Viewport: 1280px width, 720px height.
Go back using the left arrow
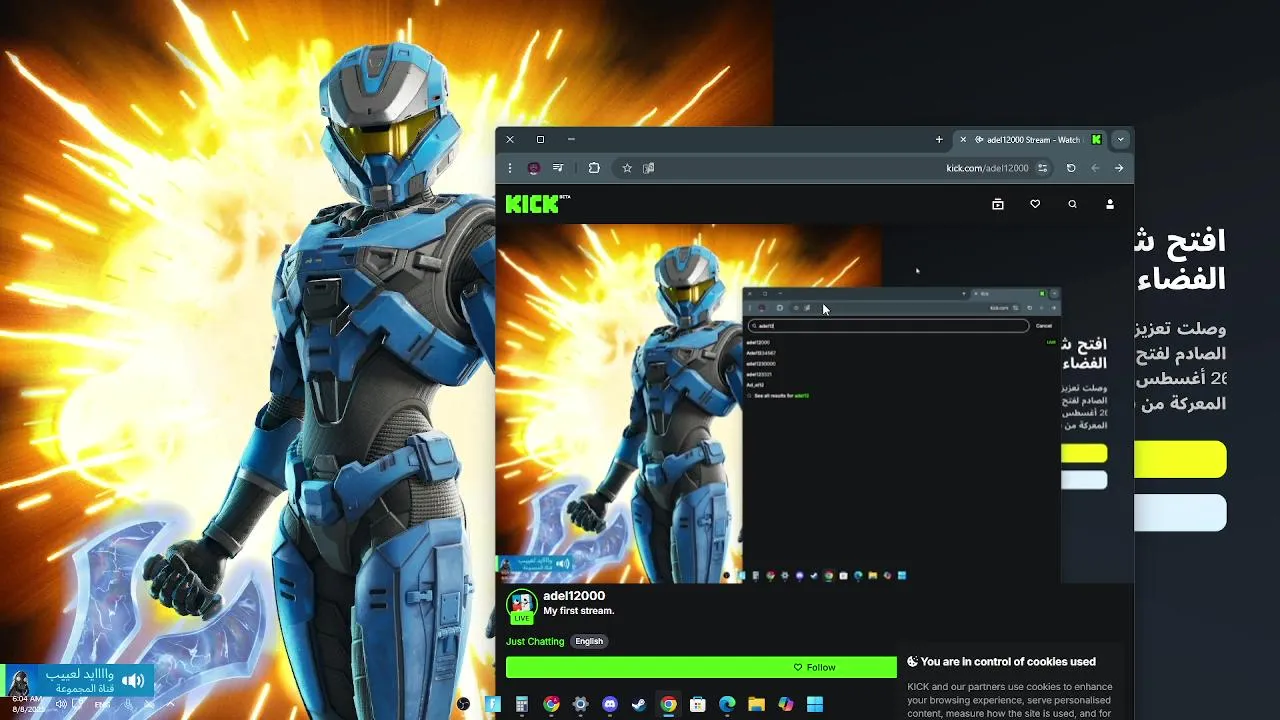pyautogui.click(x=1095, y=168)
